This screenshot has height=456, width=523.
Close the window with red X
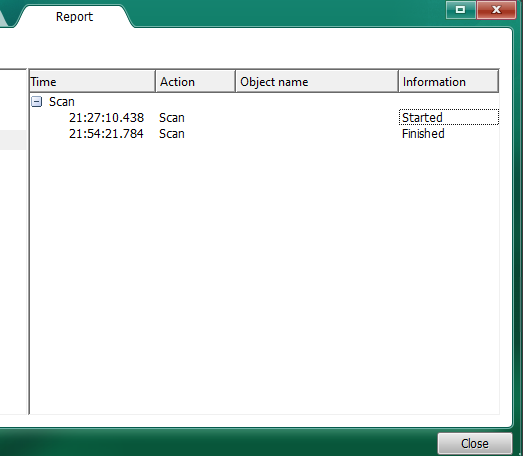[x=496, y=10]
